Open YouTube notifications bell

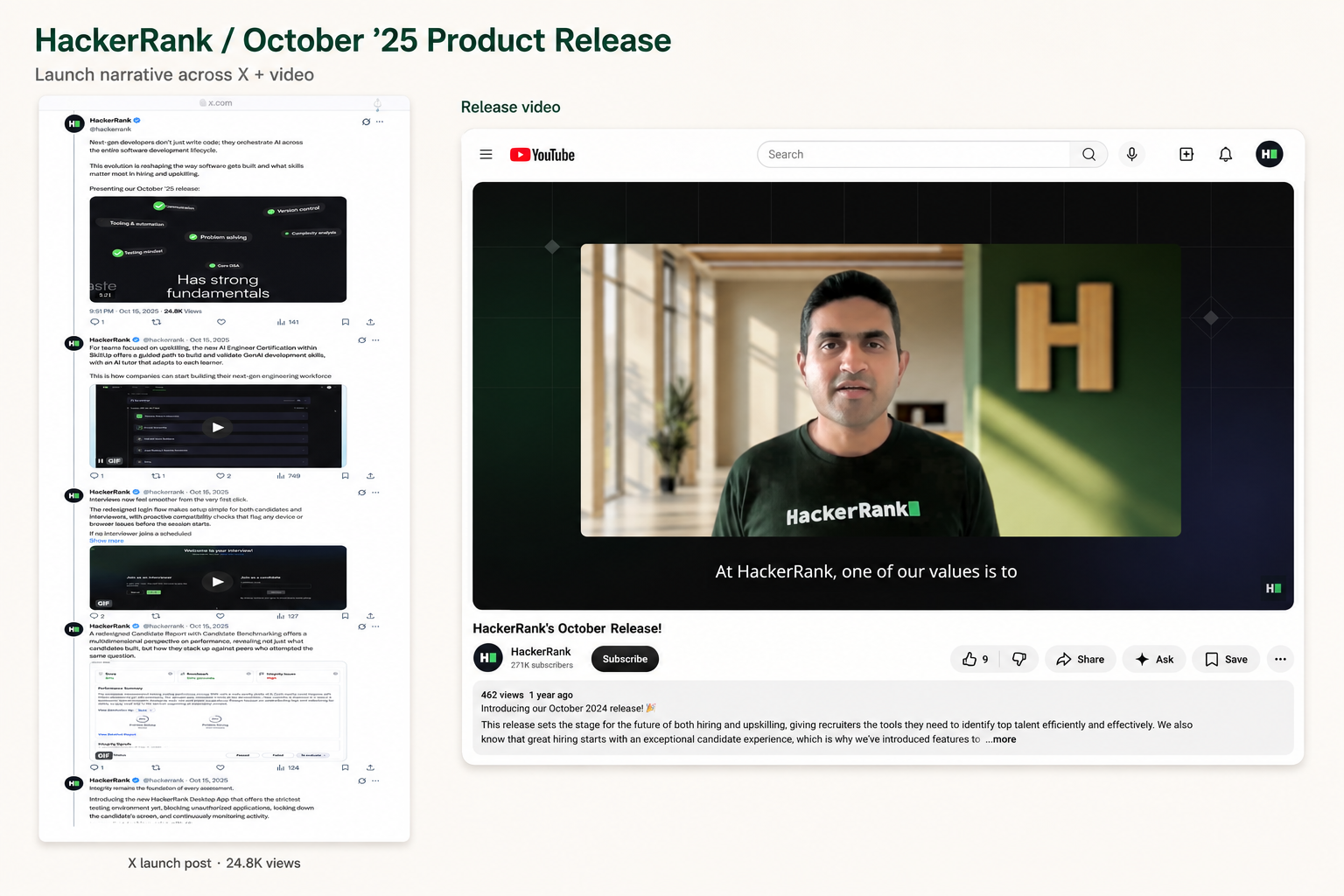coord(1225,154)
